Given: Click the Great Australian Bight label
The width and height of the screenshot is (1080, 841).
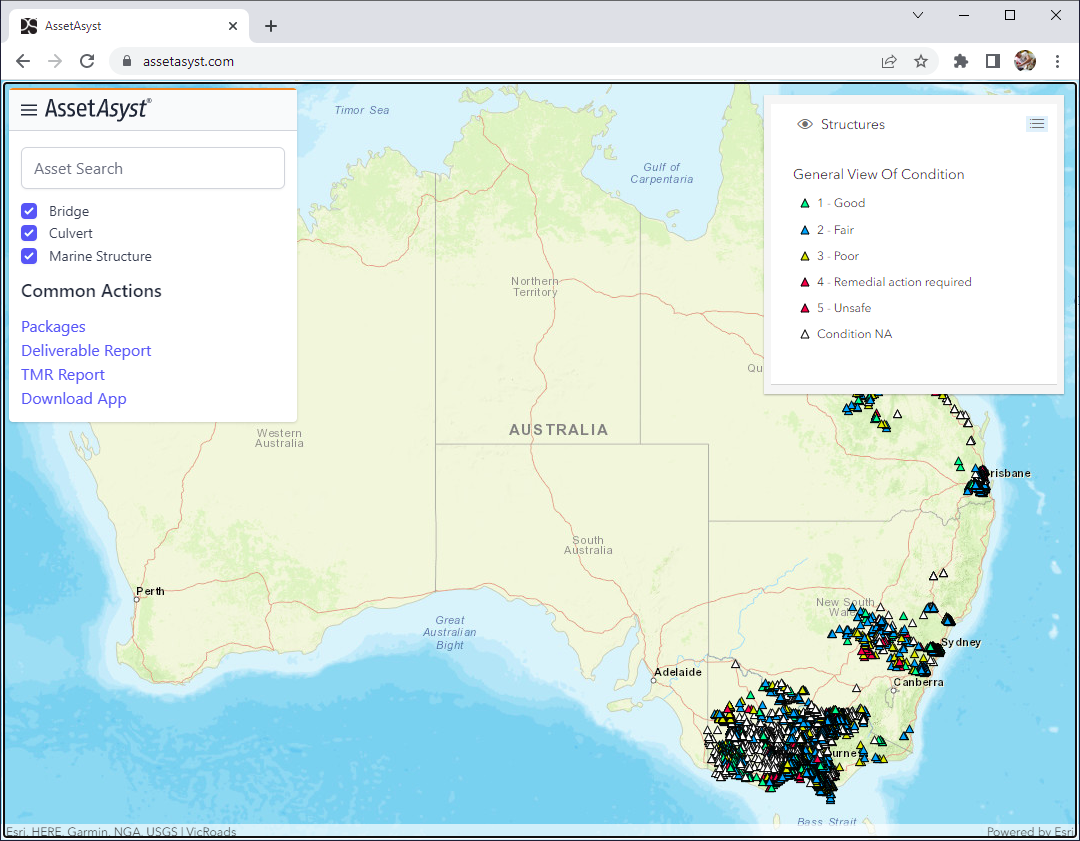Looking at the screenshot, I should [450, 632].
